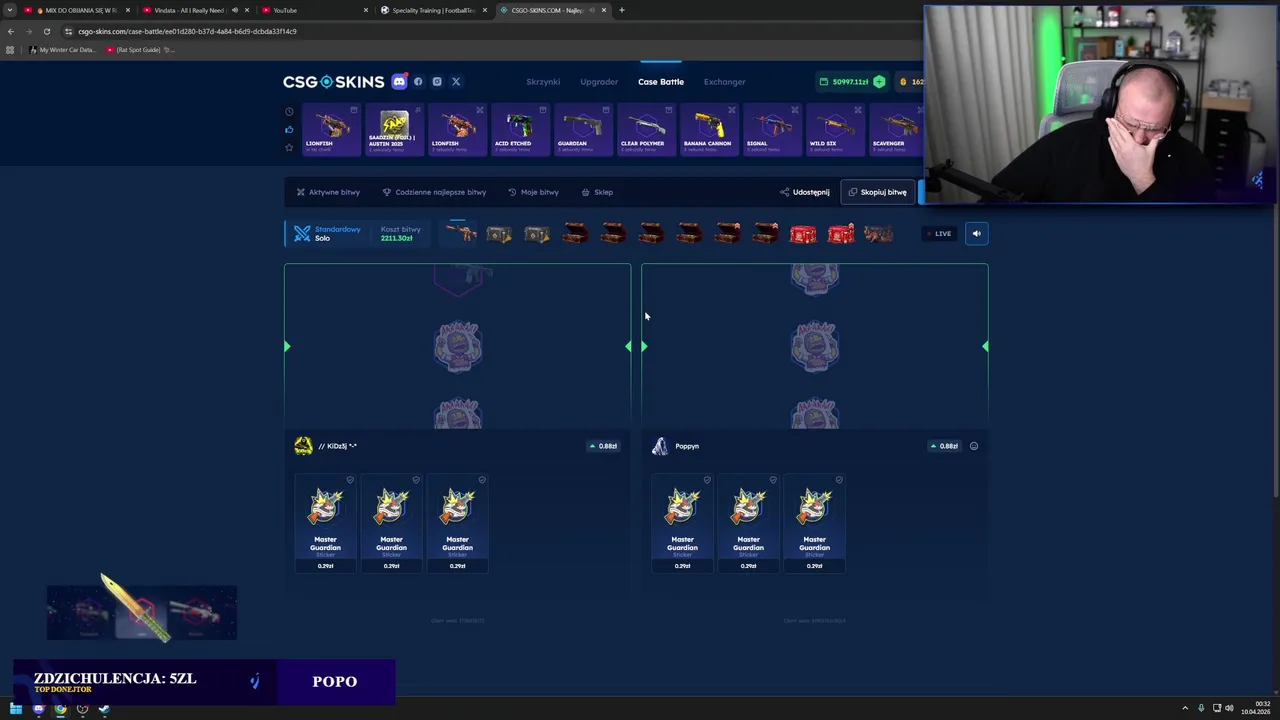Open the Facebook social icon
The width and height of the screenshot is (1280, 720).
418,81
